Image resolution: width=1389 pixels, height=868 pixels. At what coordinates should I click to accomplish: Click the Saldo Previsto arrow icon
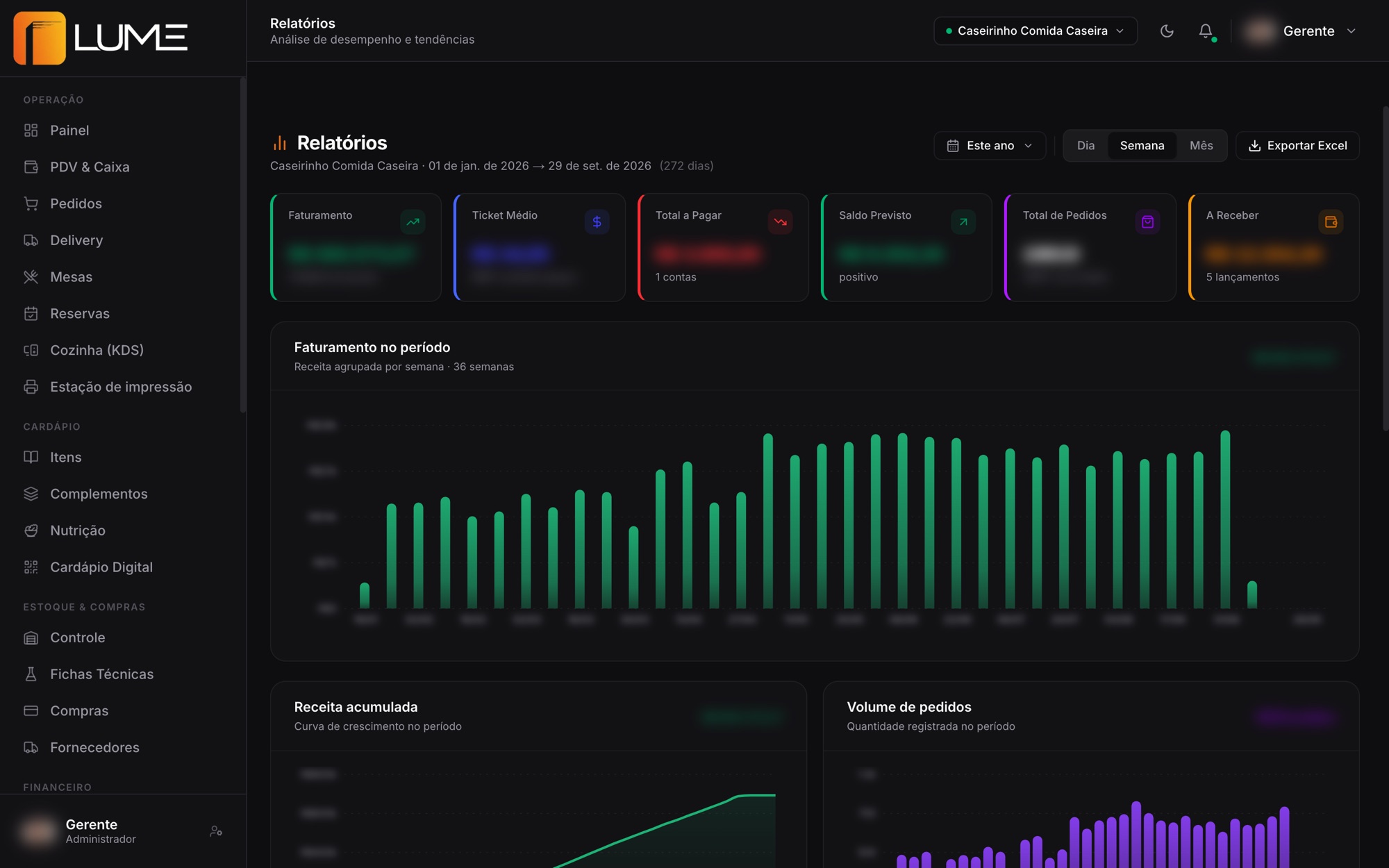click(963, 222)
